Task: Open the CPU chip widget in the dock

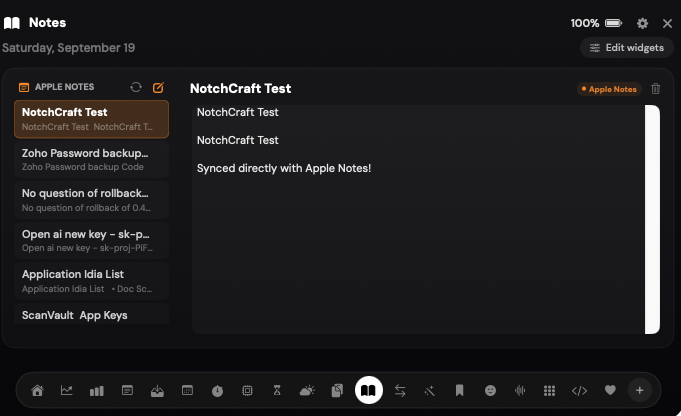Action: click(x=247, y=390)
